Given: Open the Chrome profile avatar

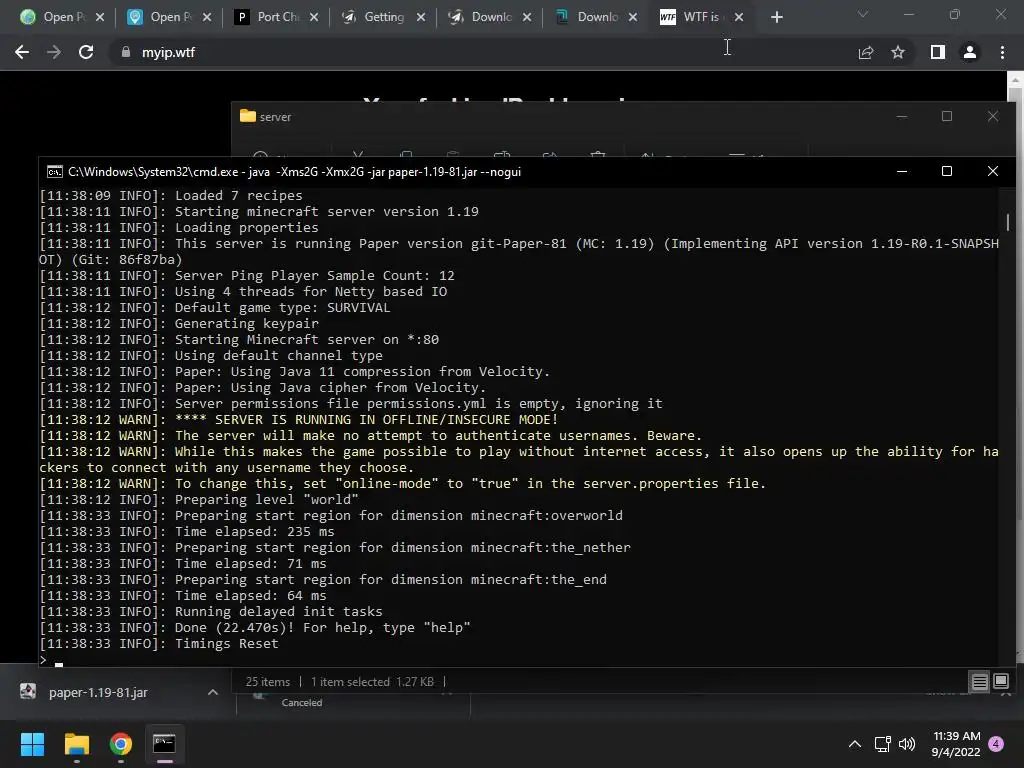Looking at the screenshot, I should (x=970, y=52).
